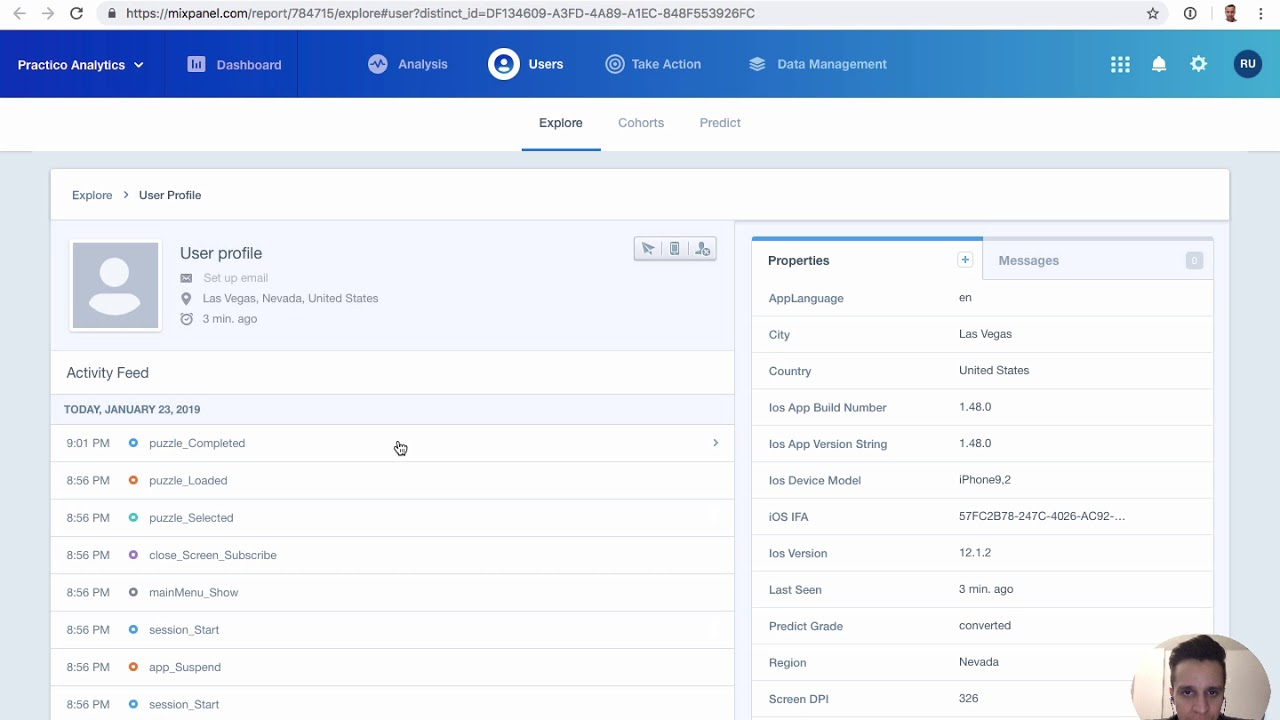The image size is (1280, 720).
Task: Click the Las Vegas city value
Action: [x=985, y=334]
